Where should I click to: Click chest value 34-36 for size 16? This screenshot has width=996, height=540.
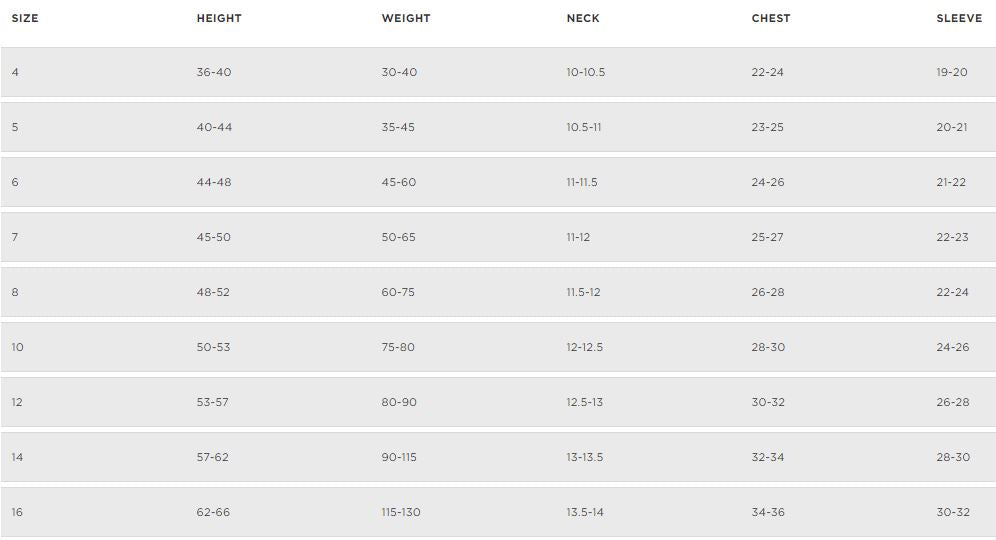(x=768, y=512)
